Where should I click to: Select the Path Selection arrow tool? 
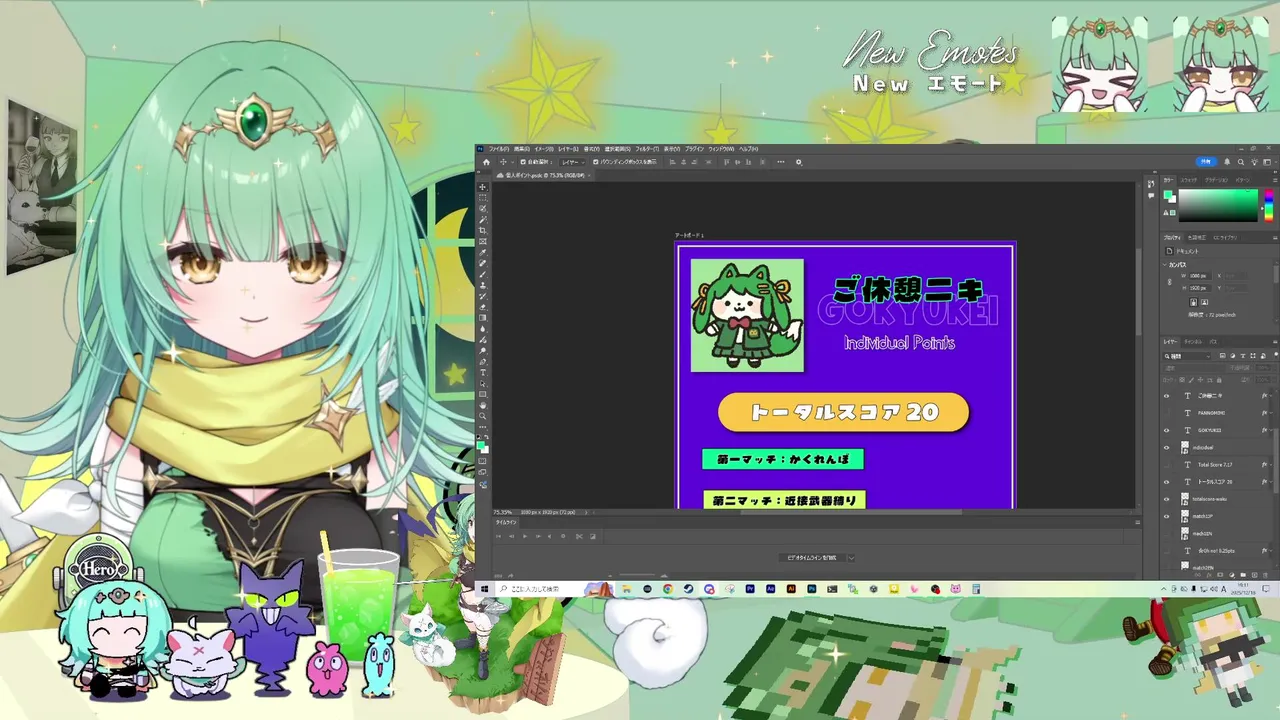(x=483, y=383)
